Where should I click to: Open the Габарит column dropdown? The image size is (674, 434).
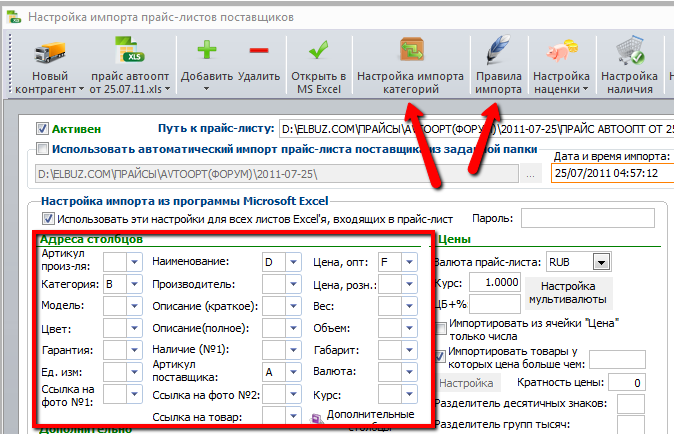(409, 350)
